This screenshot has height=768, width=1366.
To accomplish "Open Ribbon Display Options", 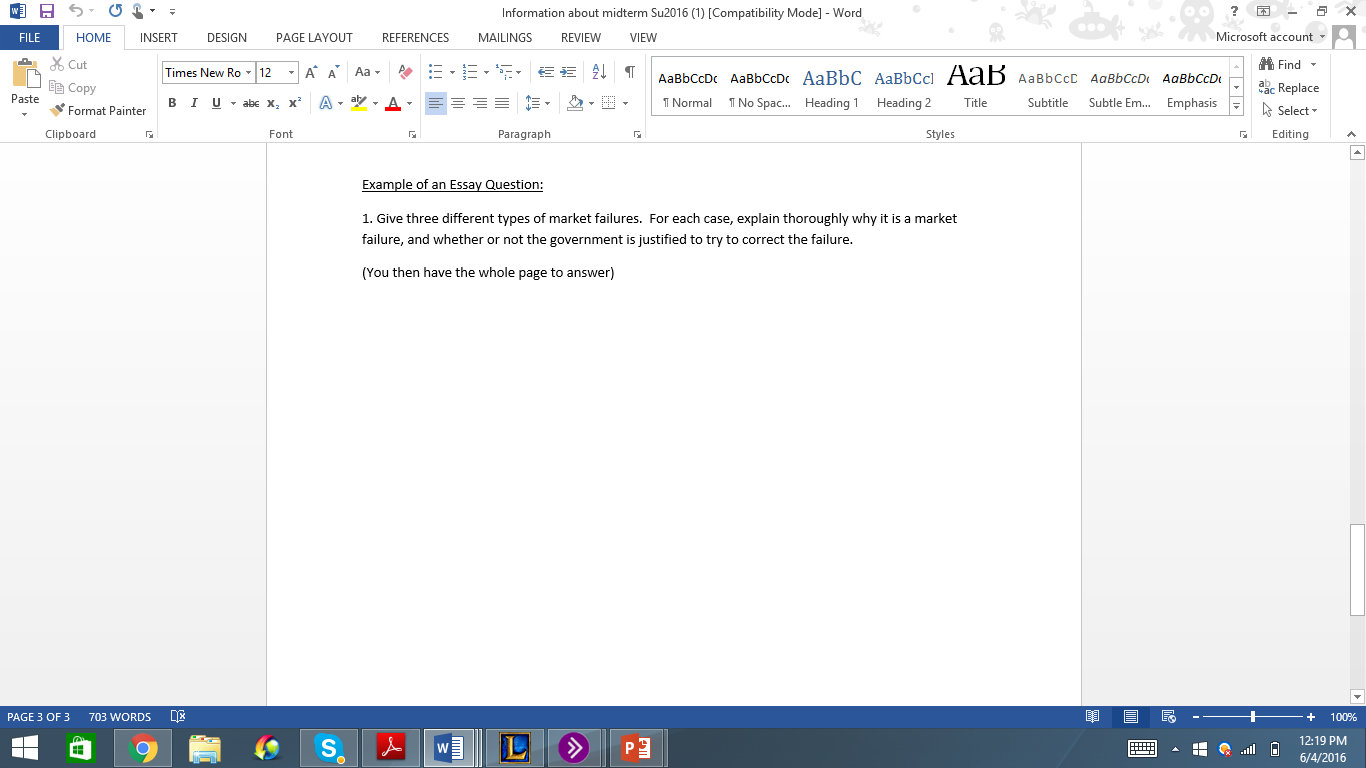I will pyautogui.click(x=1264, y=12).
